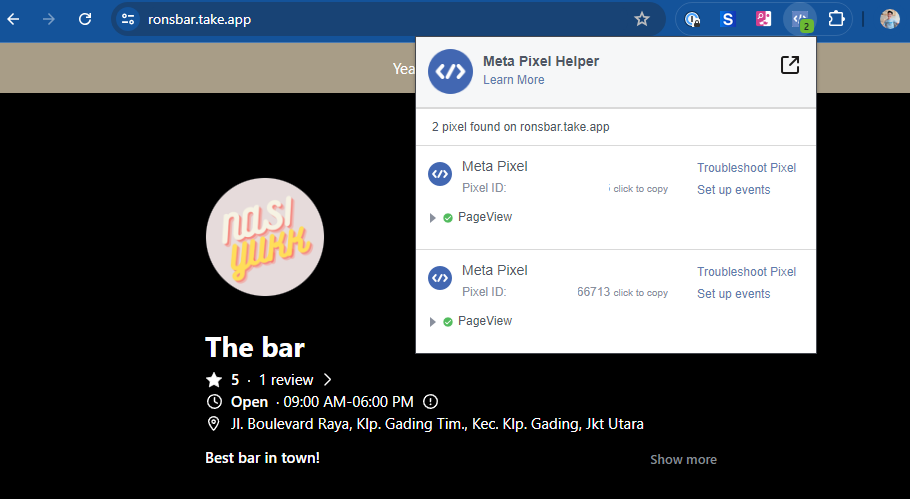Image resolution: width=910 pixels, height=499 pixels.
Task: Click the Jl. Boulevard Raya address
Action: coord(437,424)
